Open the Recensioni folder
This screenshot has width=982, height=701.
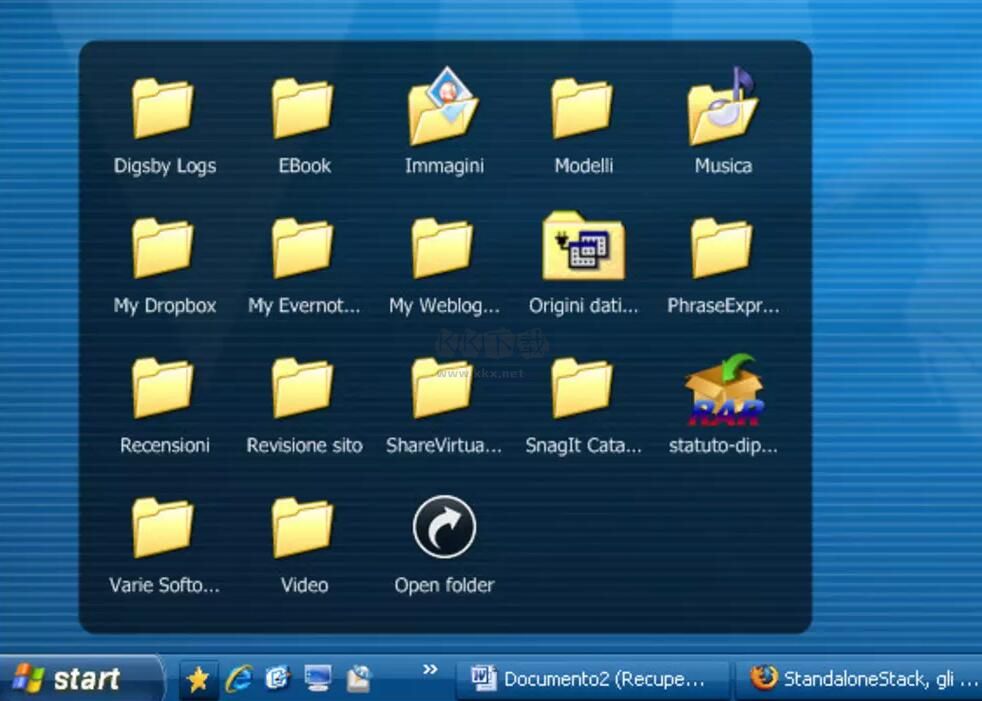pyautogui.click(x=163, y=388)
